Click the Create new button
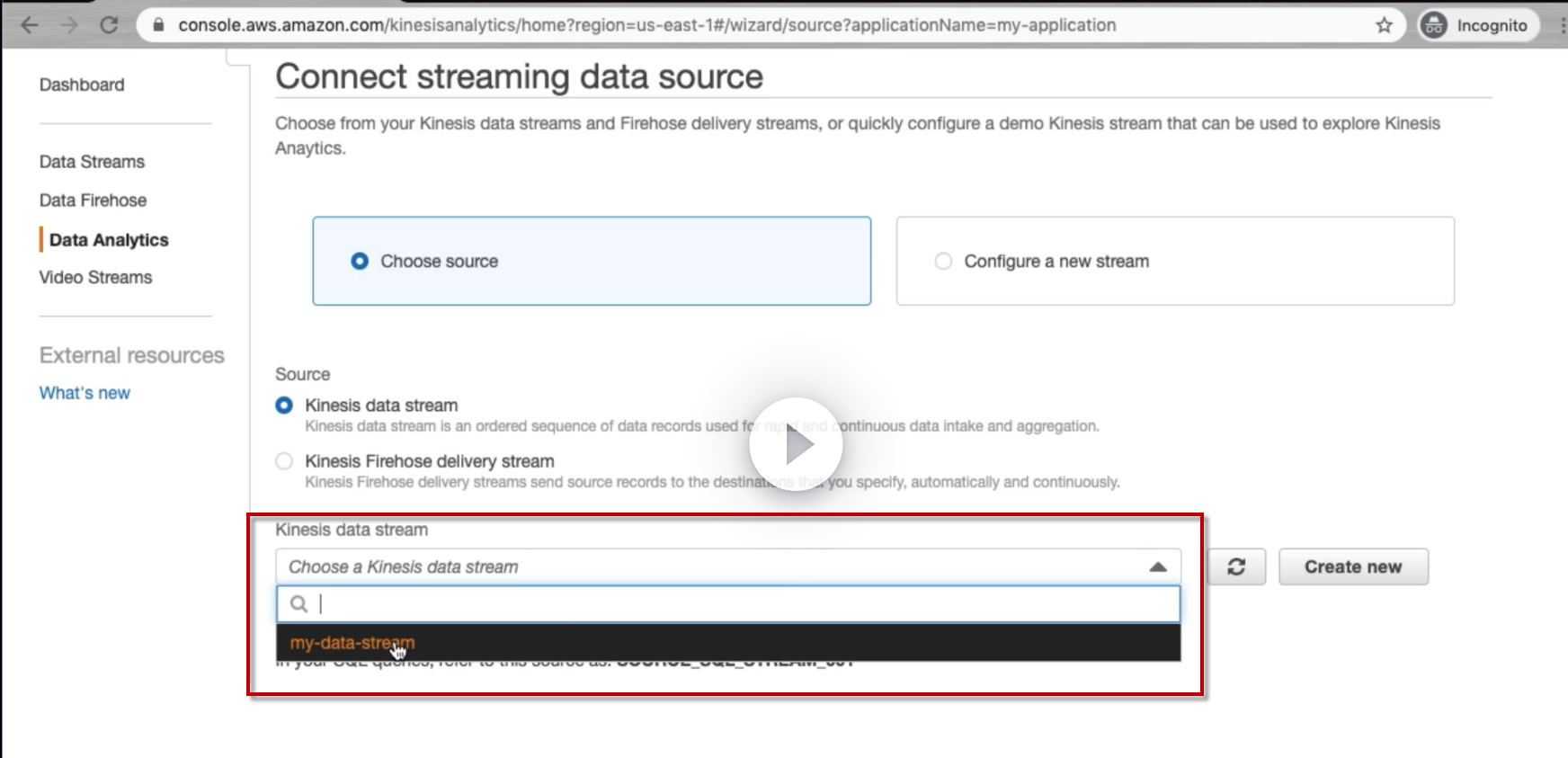1568x758 pixels. point(1353,566)
